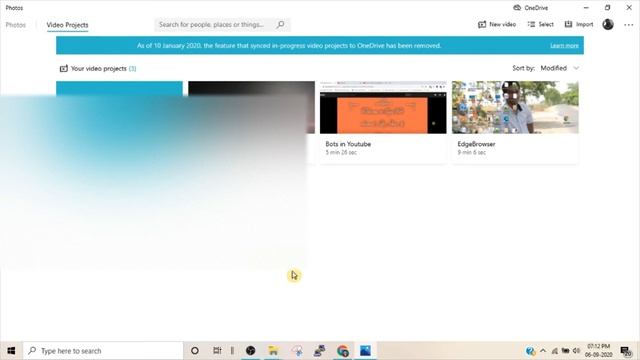Open the three-dot See more menu

pos(629,25)
